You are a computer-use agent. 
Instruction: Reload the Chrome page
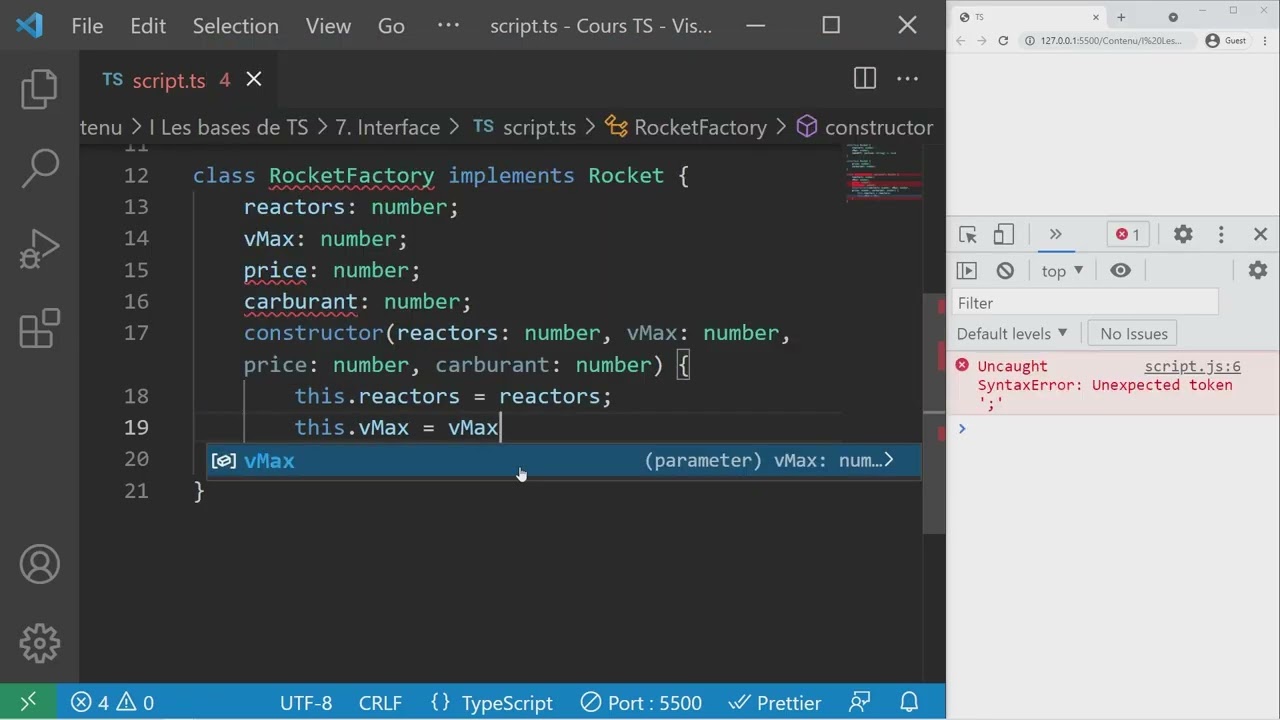click(1003, 41)
